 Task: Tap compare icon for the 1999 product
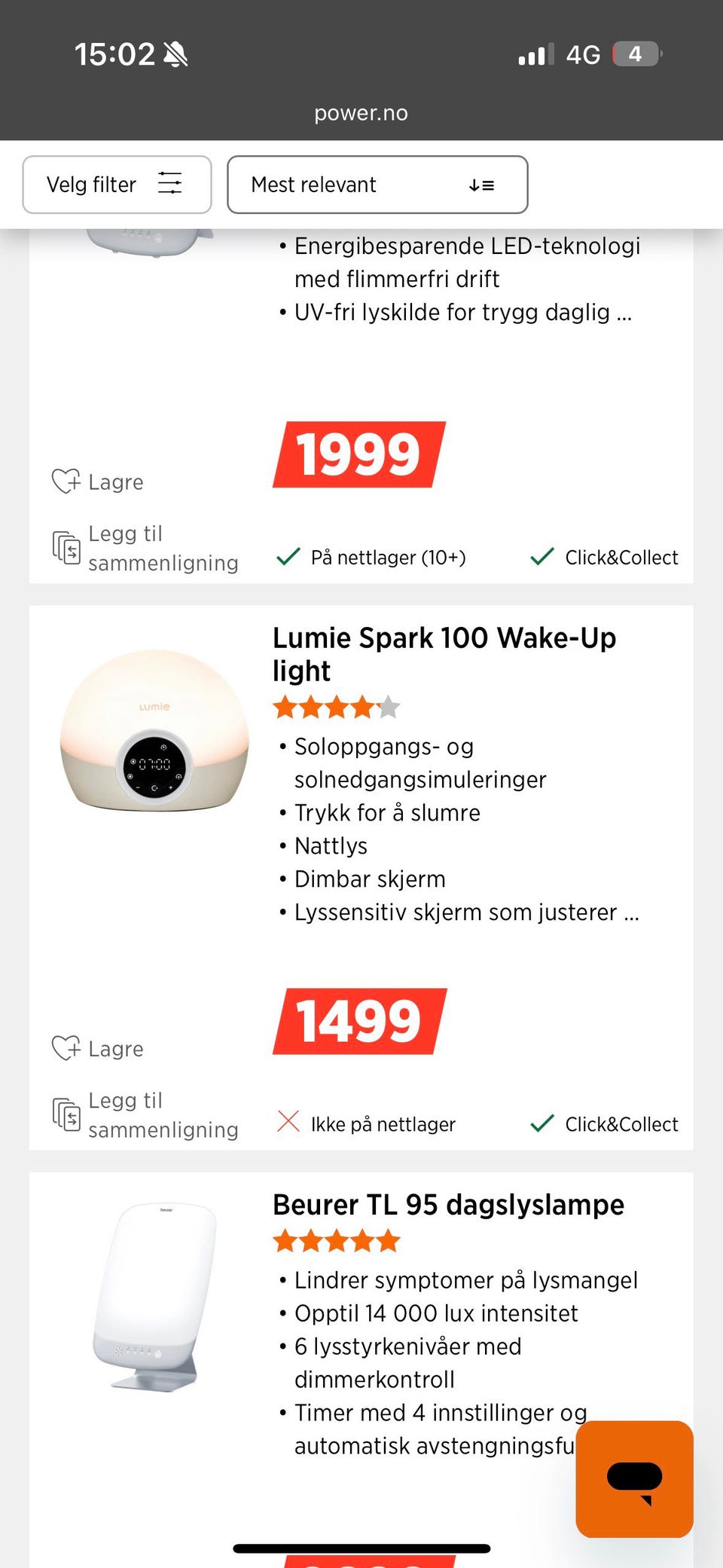pyautogui.click(x=66, y=548)
